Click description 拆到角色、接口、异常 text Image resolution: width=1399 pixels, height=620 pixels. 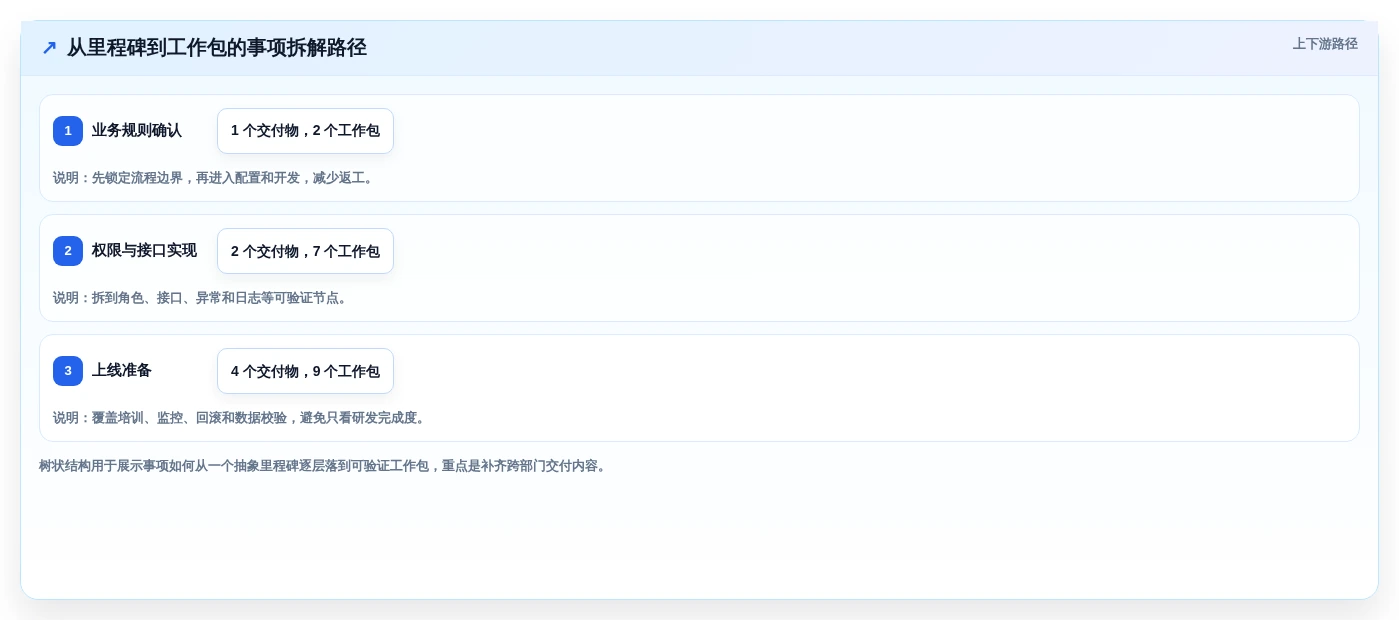tap(202, 298)
